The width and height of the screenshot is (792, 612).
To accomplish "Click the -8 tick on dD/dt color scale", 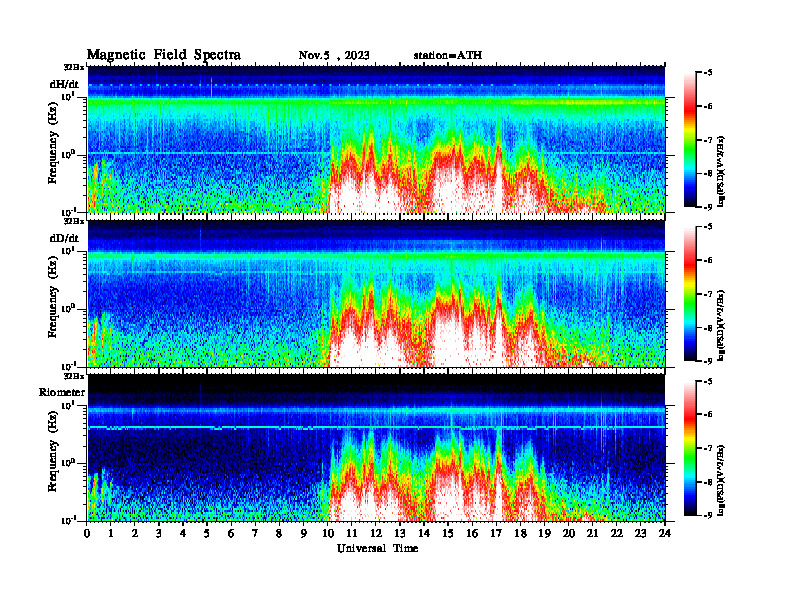I will pyautogui.click(x=709, y=328).
